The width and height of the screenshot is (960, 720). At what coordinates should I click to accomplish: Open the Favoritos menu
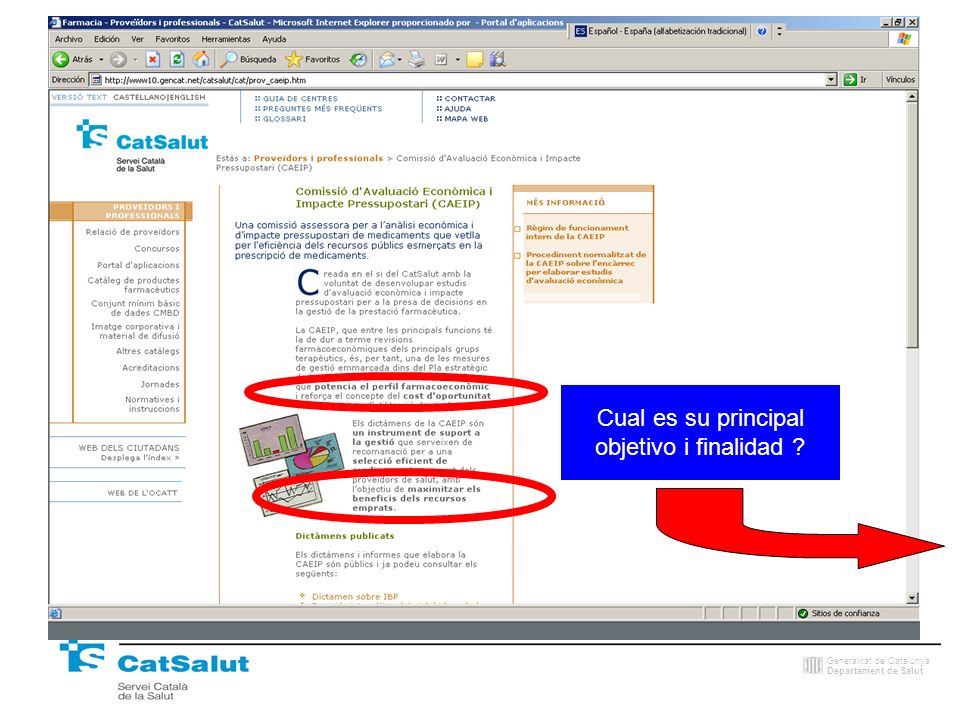pyautogui.click(x=173, y=39)
